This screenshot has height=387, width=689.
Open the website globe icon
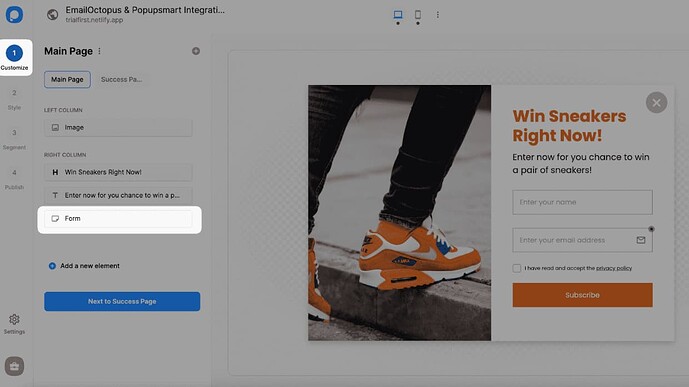(53, 14)
